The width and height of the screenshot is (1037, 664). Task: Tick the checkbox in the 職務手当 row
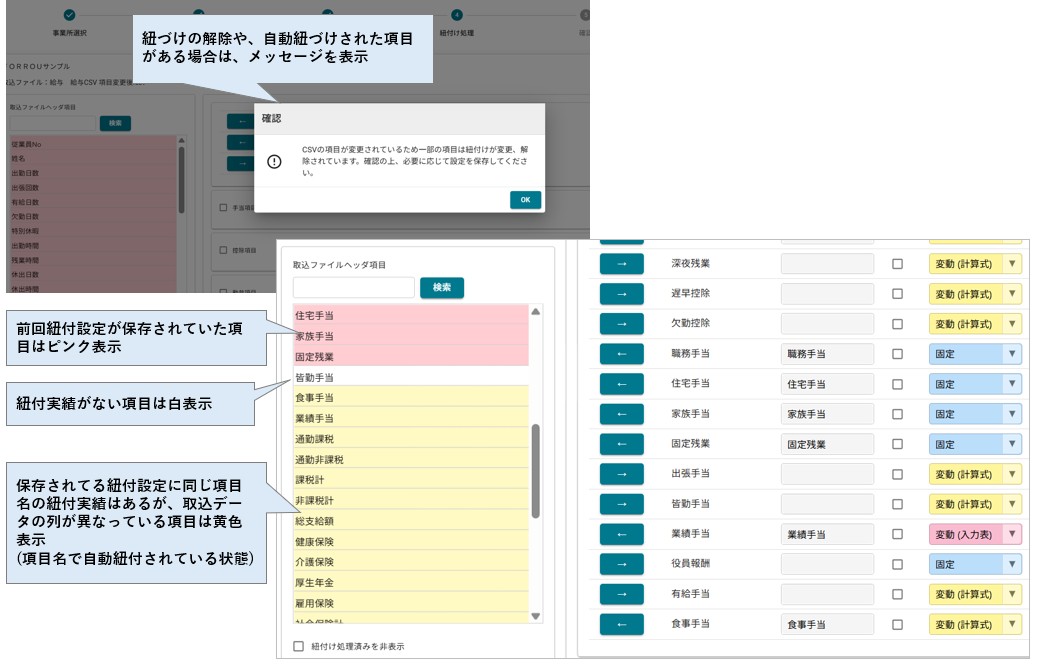[x=897, y=354]
